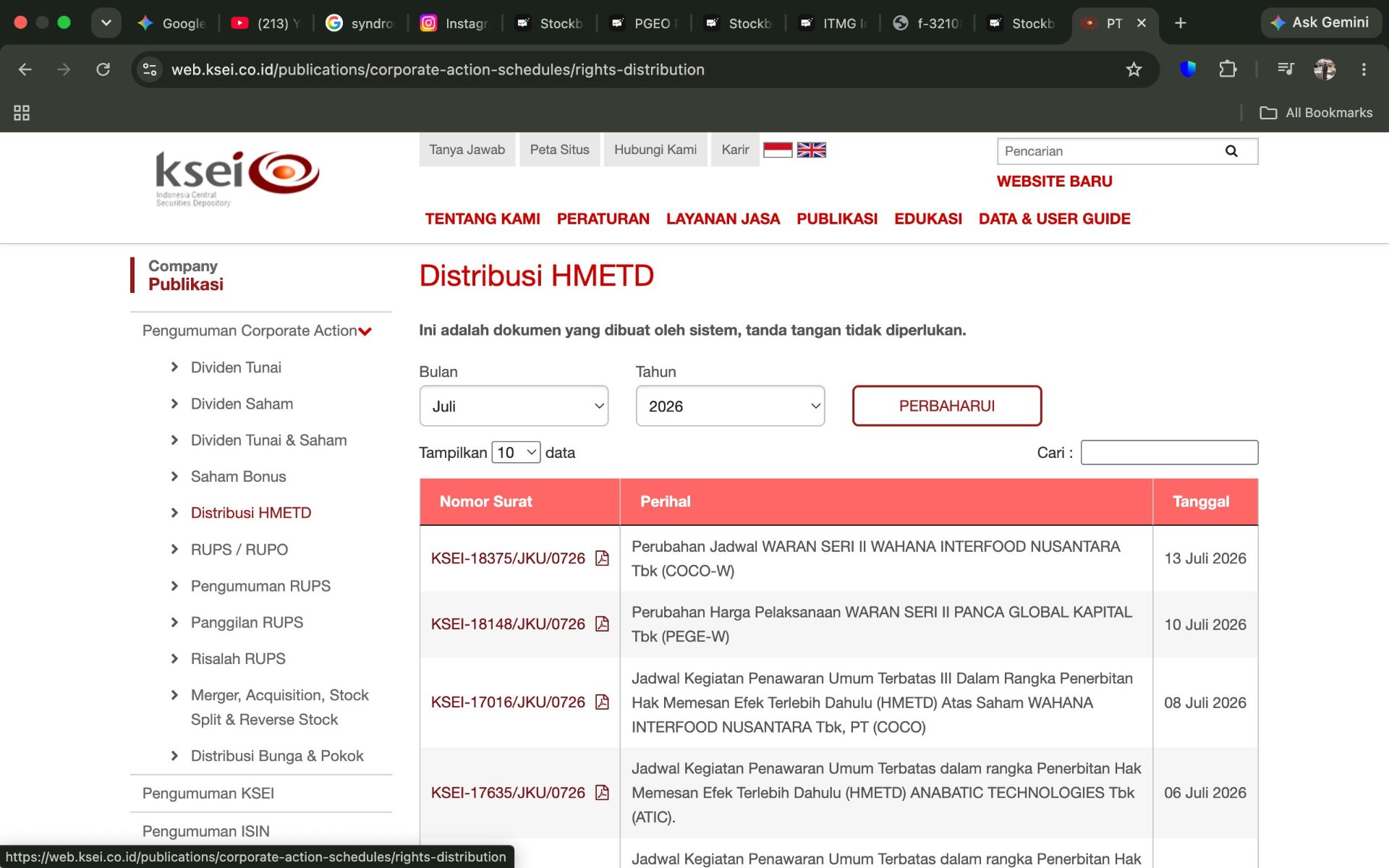Image resolution: width=1389 pixels, height=868 pixels.
Task: Open Pengumuman KSEI sidebar section
Action: [x=208, y=793]
